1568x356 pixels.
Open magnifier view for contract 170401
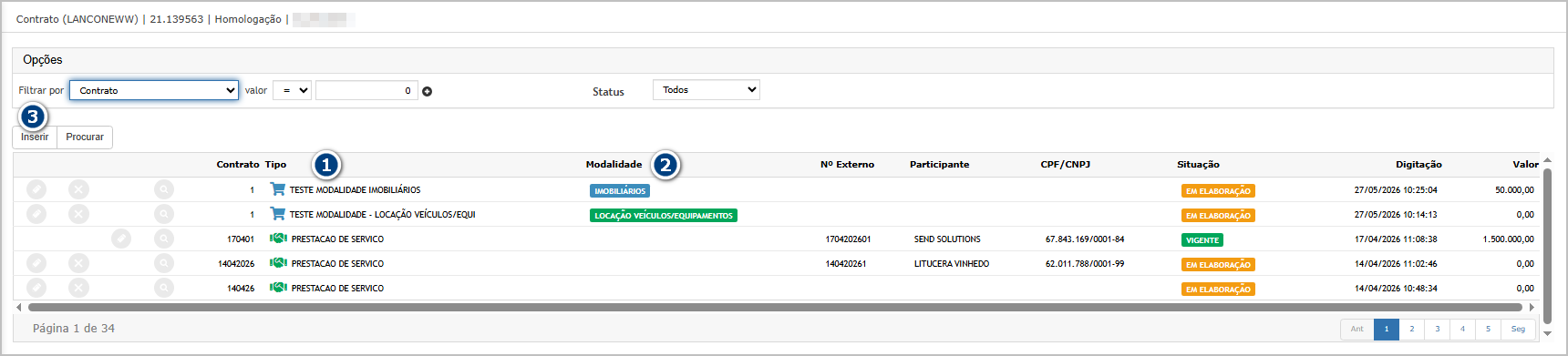pyautogui.click(x=164, y=239)
